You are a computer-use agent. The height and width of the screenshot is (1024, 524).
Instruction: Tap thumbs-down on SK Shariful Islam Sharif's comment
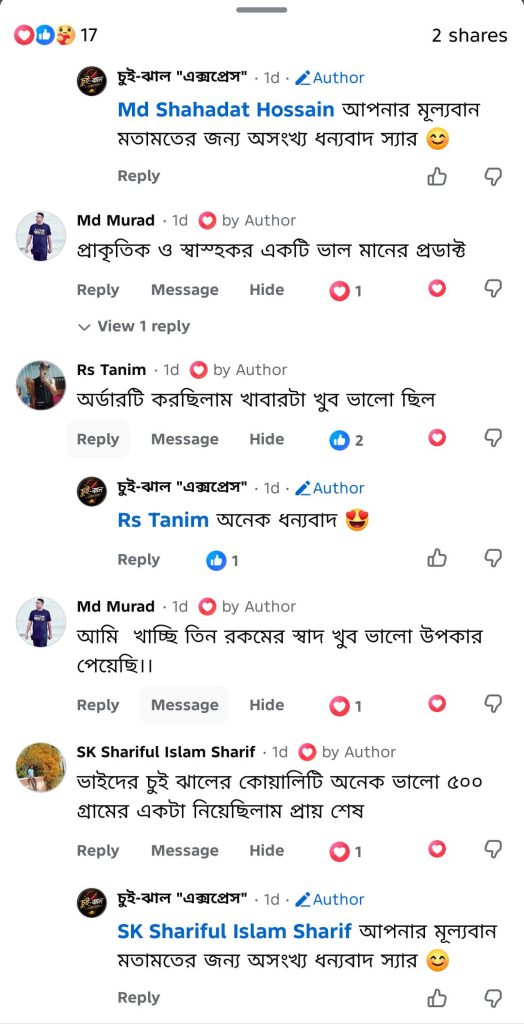493,849
